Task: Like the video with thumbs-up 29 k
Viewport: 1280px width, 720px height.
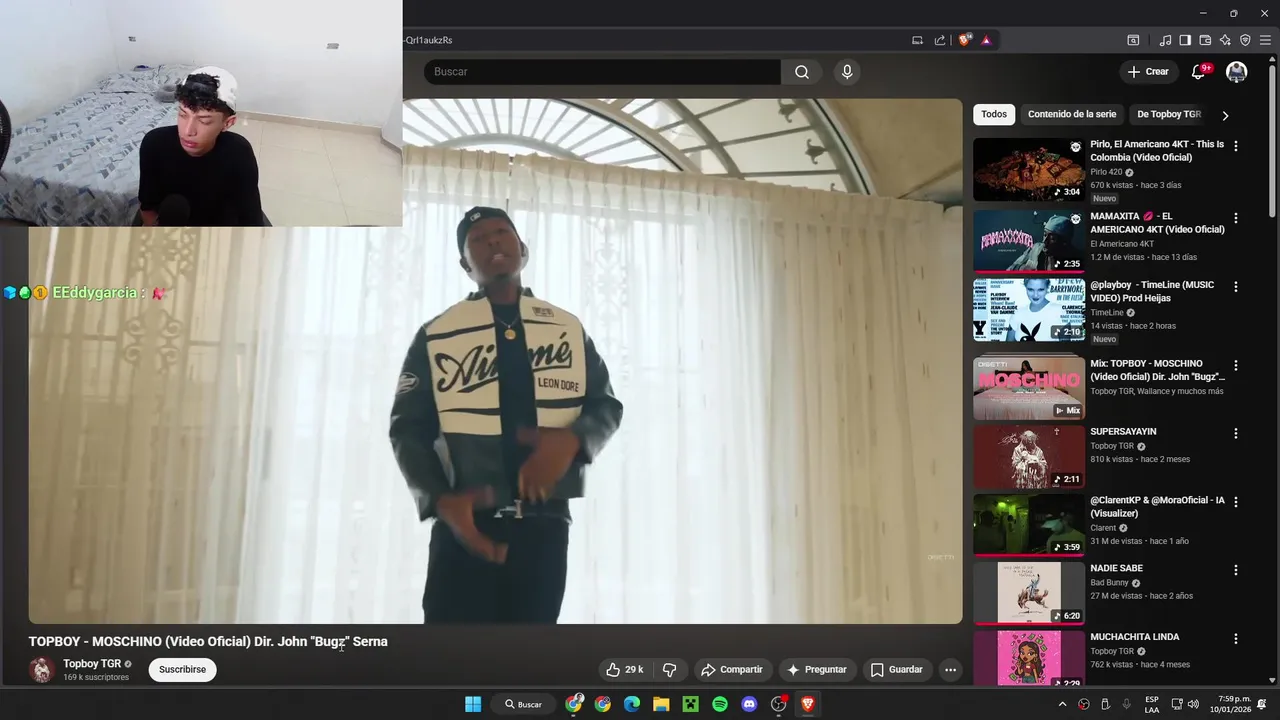Action: 624,670
